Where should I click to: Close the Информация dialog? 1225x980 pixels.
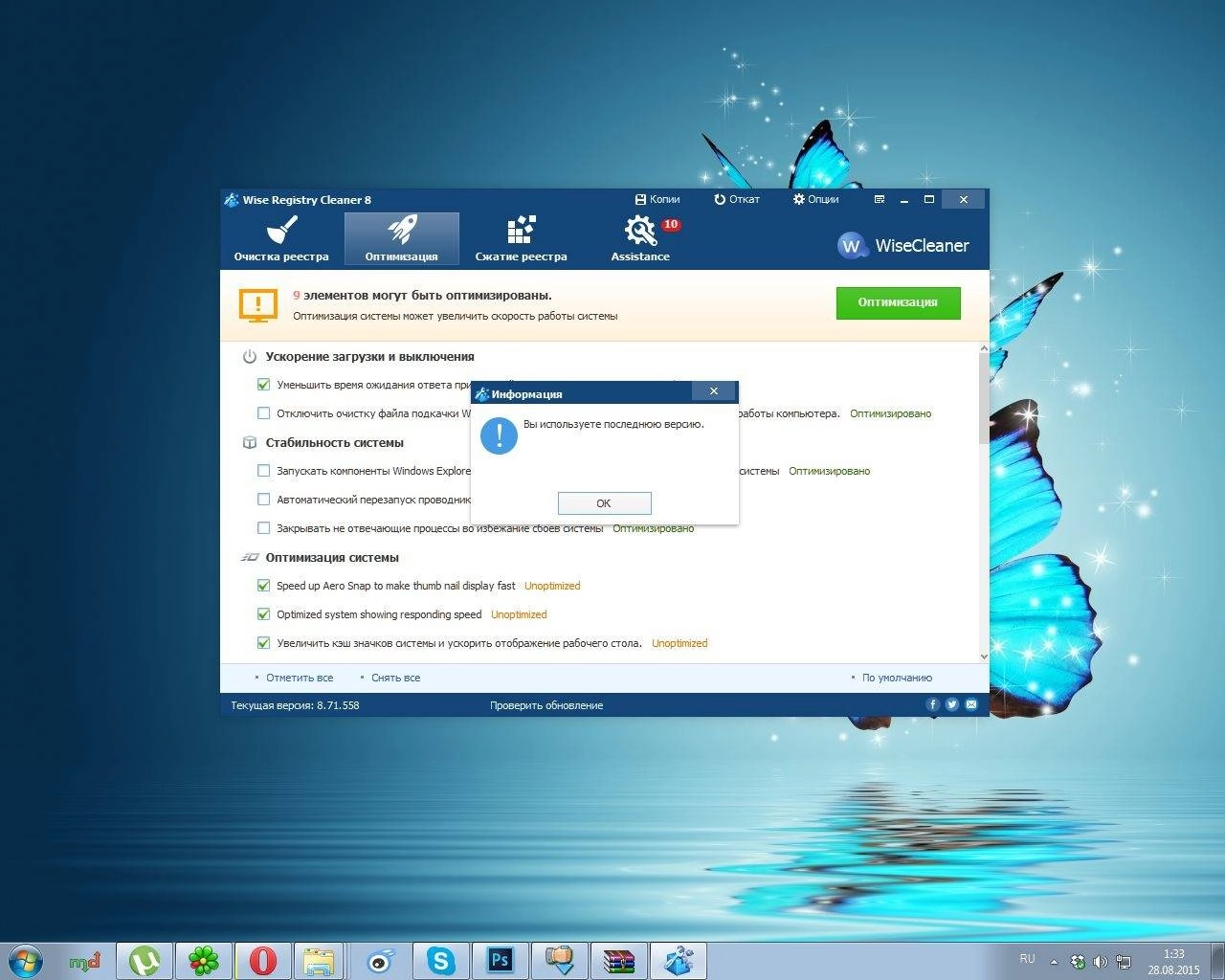(x=713, y=391)
